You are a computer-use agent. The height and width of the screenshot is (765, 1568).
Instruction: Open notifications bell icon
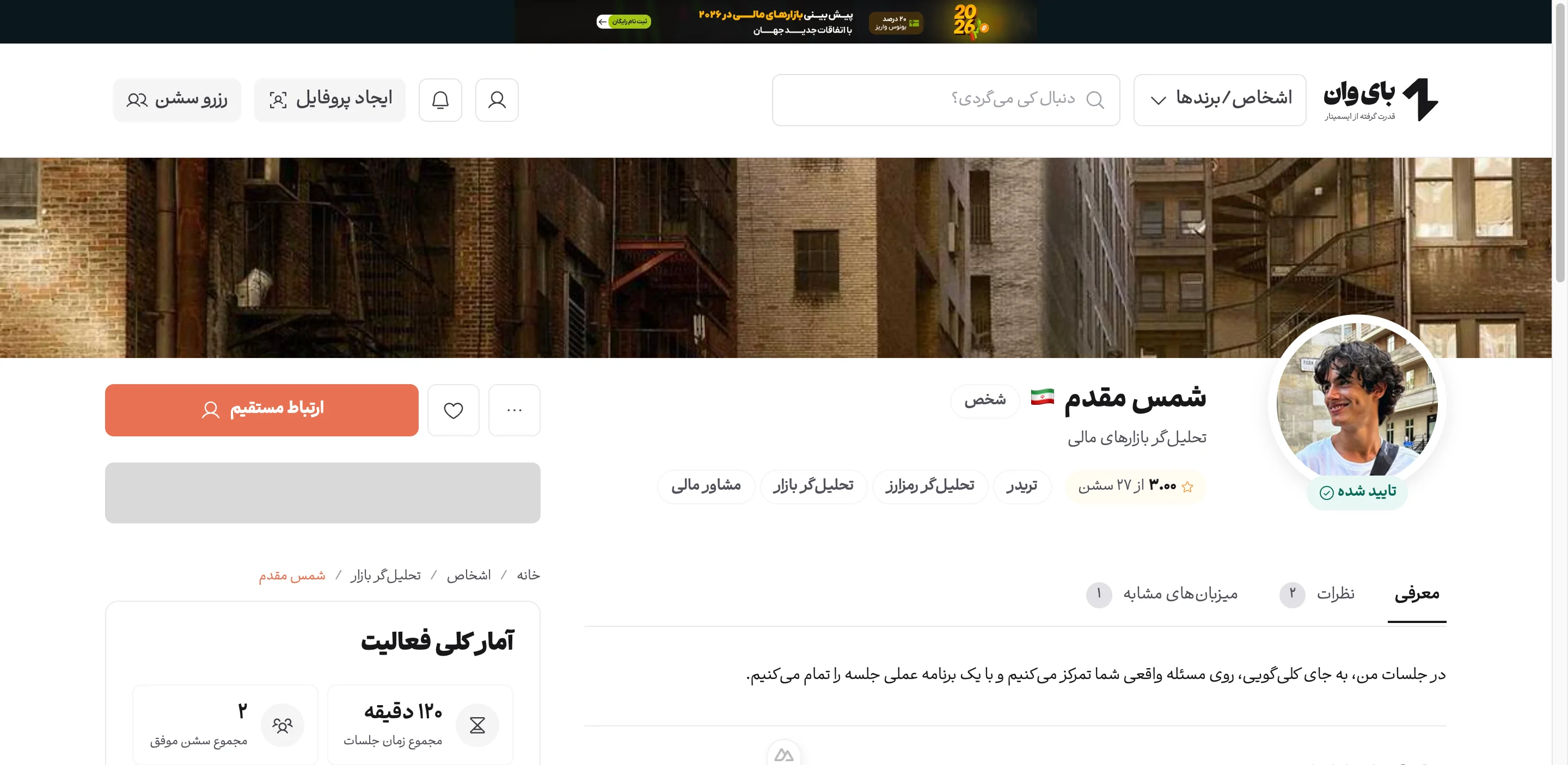440,100
